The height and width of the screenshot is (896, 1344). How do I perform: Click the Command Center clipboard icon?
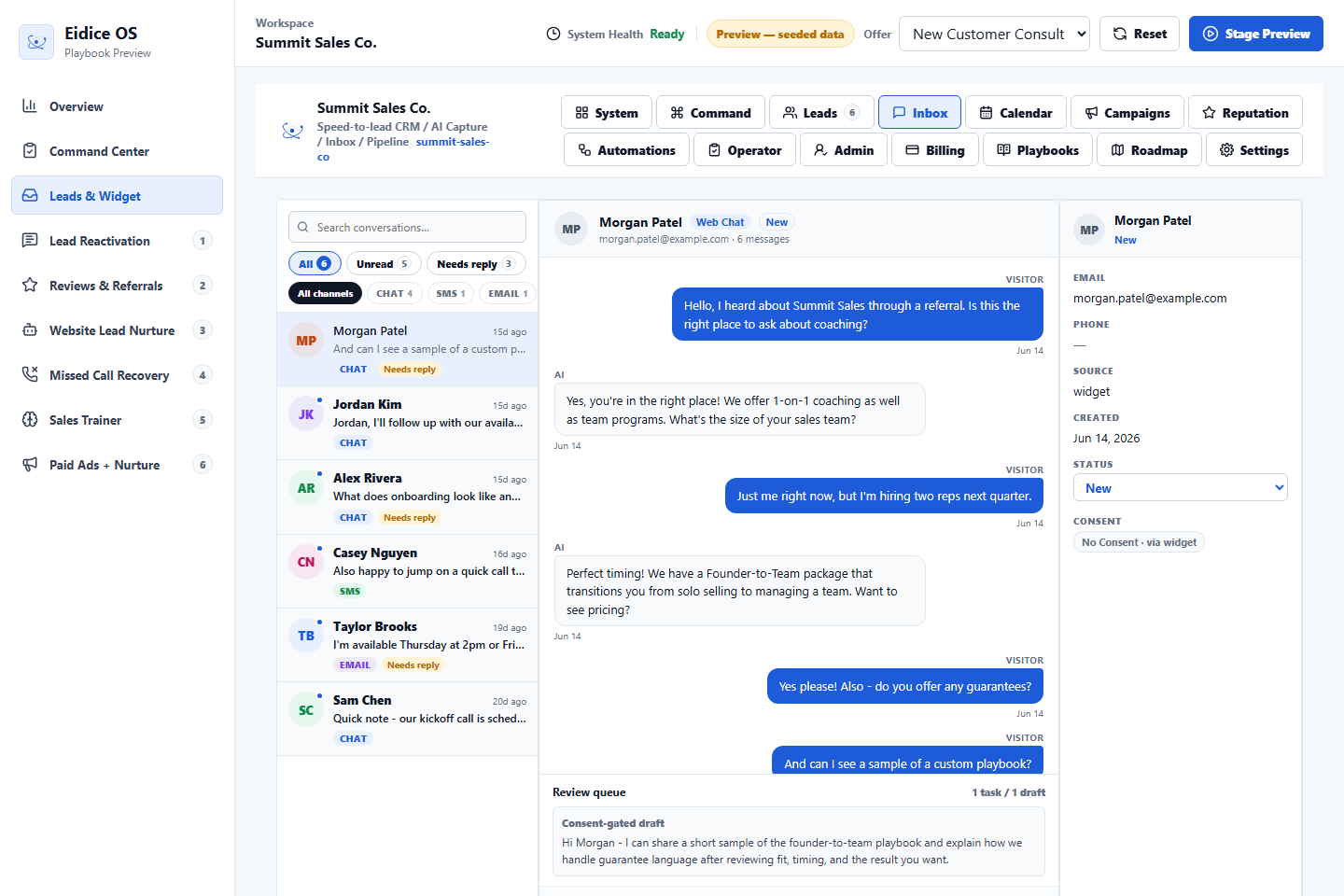tap(30, 151)
